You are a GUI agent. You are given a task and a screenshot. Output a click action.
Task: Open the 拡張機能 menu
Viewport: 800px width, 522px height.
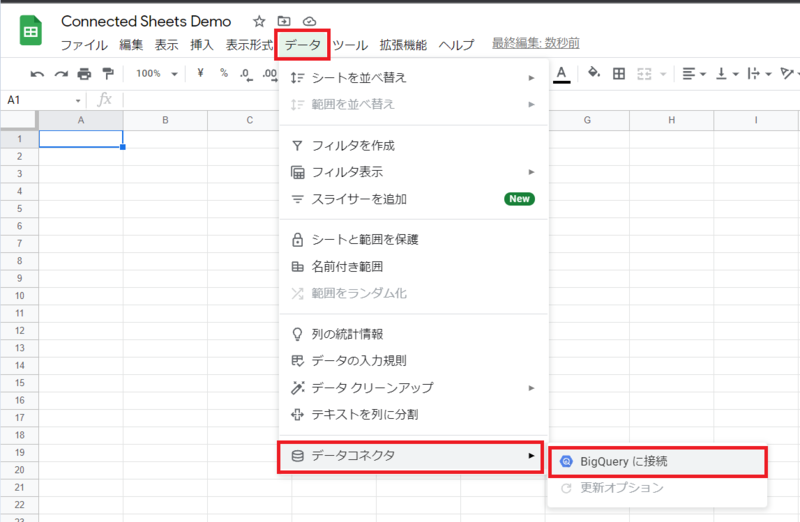403,45
